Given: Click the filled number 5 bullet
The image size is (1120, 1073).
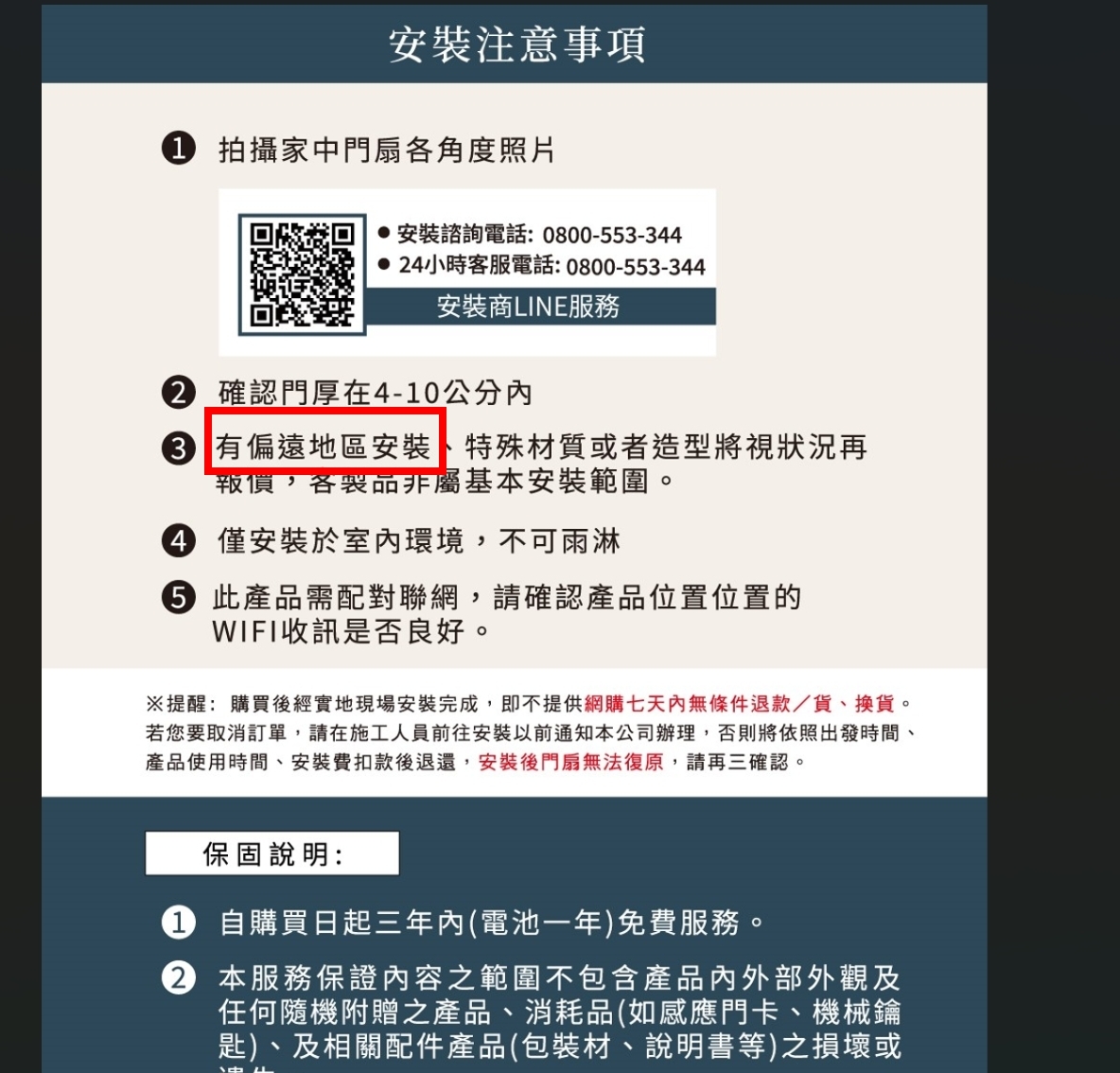Looking at the screenshot, I should coord(179,597).
